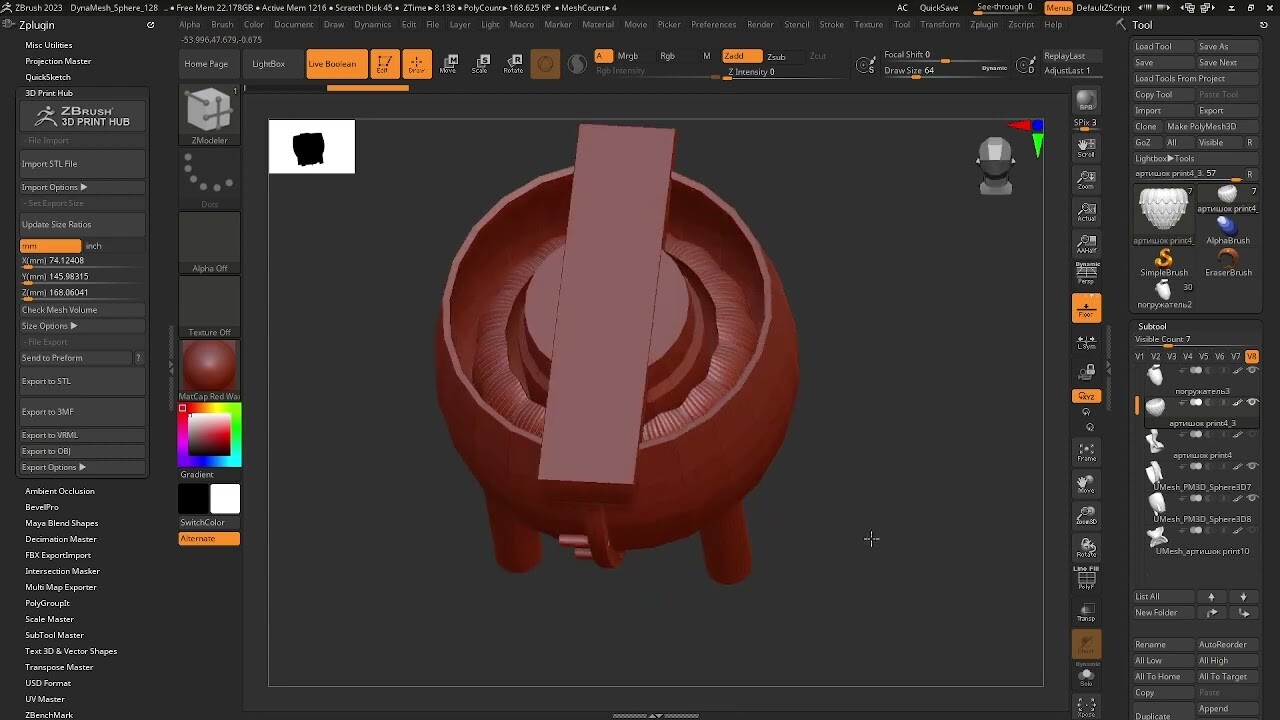
Task: Enable Perspective with the Persp icon
Action: [1086, 273]
